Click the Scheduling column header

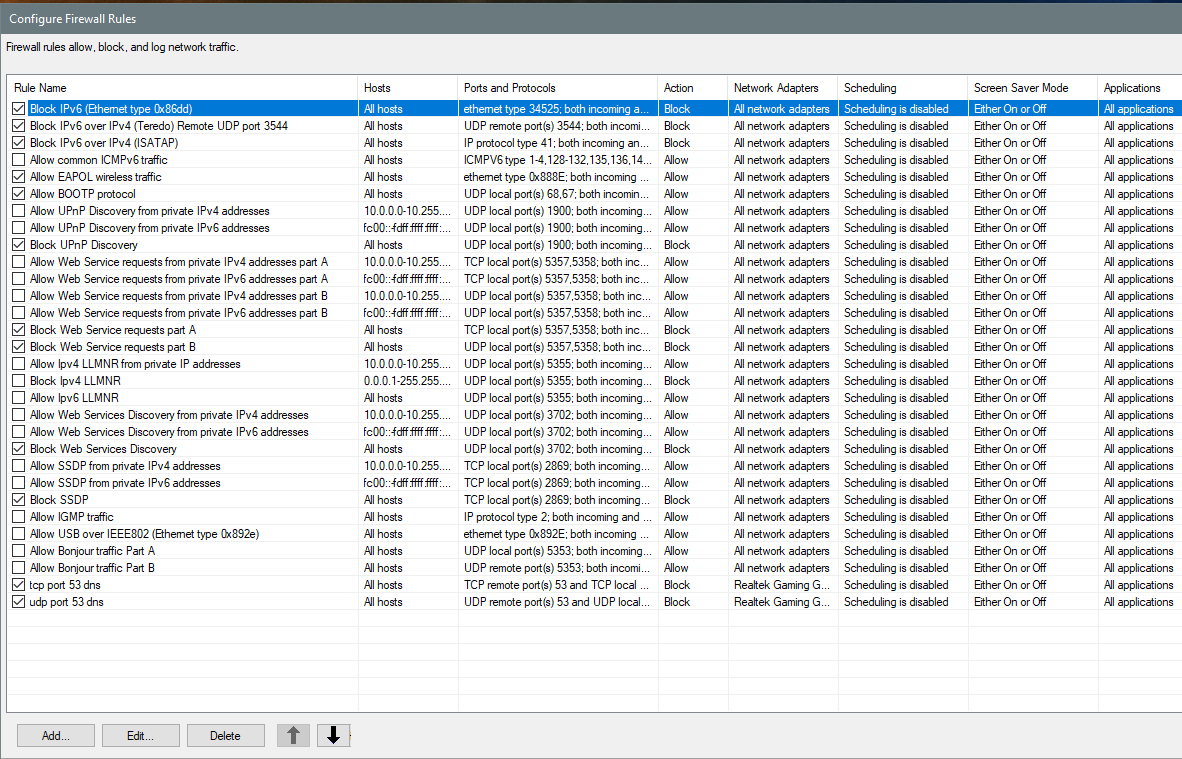pos(902,88)
